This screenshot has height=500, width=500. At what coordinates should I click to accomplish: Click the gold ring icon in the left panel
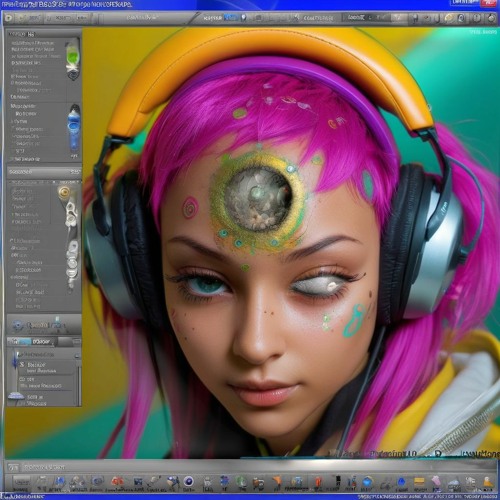click(64, 192)
